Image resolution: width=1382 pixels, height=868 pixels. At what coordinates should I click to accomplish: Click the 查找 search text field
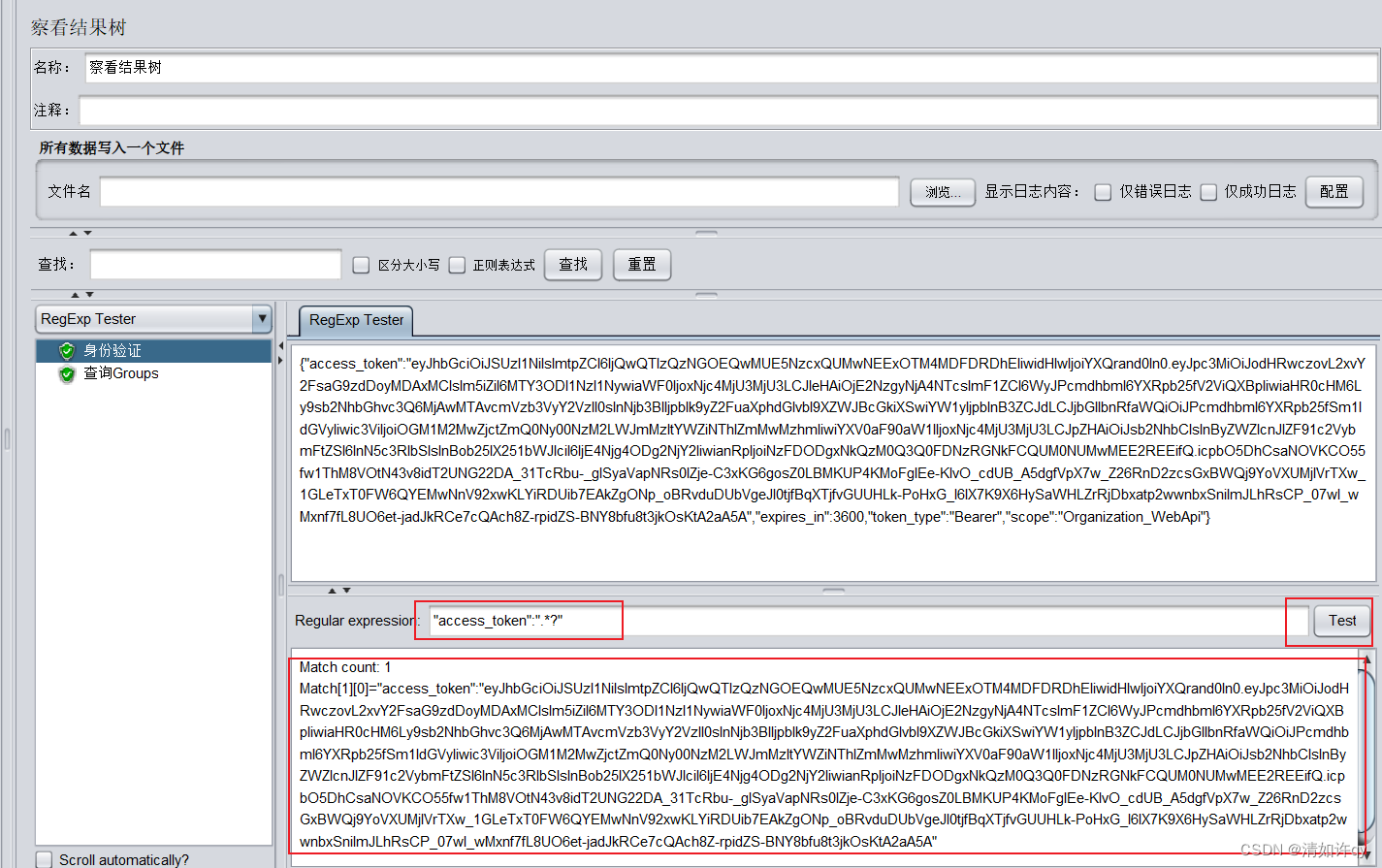[215, 265]
